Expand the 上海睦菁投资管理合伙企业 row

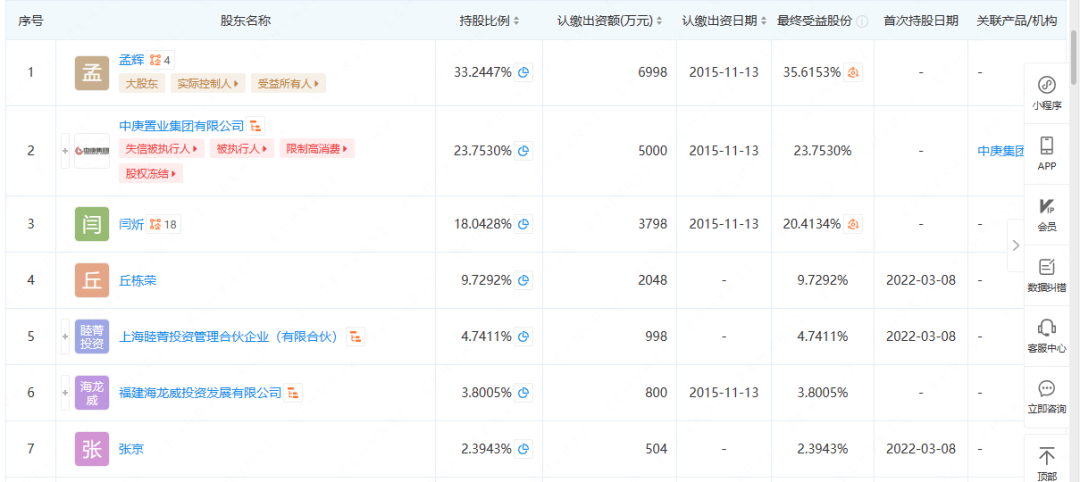66,336
